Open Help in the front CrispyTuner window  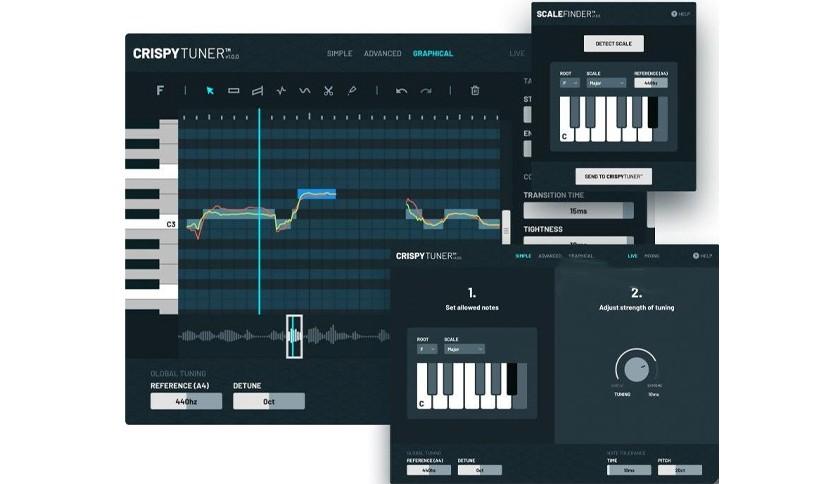[702, 256]
